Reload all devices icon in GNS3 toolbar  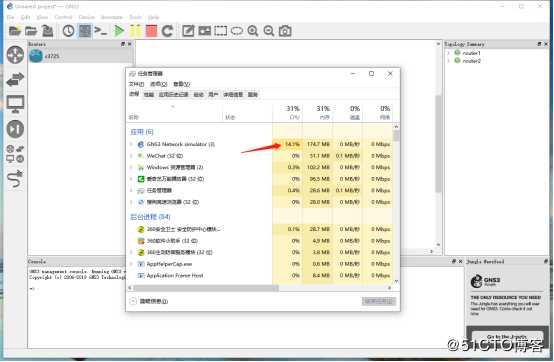click(167, 31)
